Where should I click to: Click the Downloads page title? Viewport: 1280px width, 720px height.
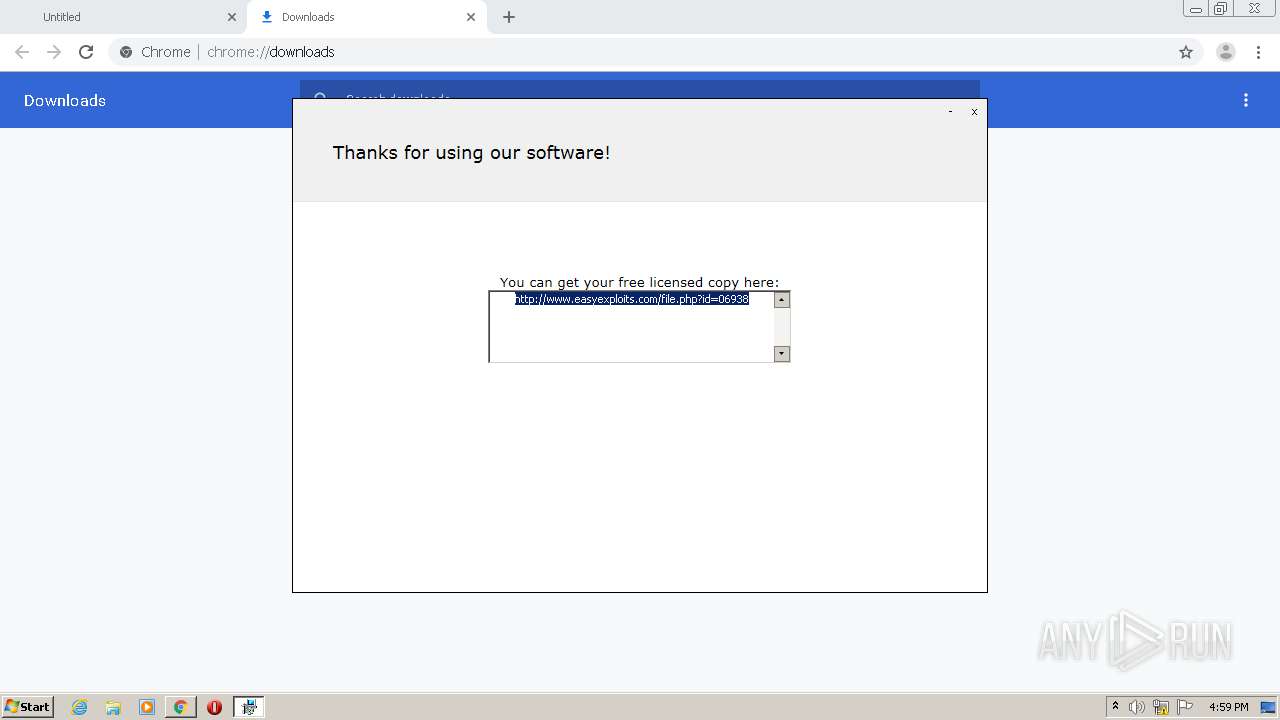coord(65,100)
